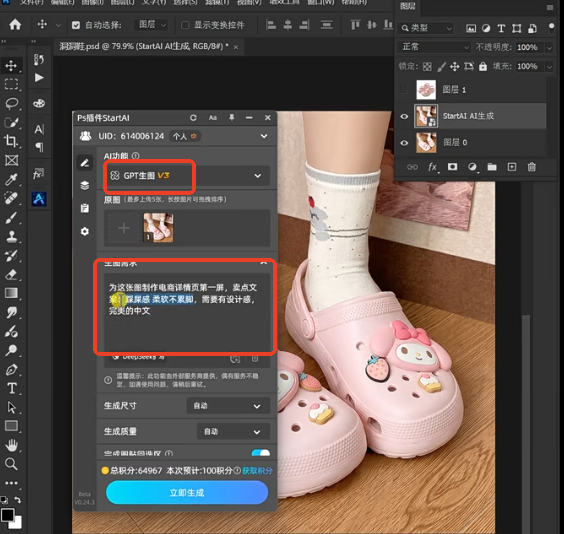Screen dimensions: 564x534
Task: Open the 图层 panel tab
Action: pyautogui.click(x=408, y=6)
